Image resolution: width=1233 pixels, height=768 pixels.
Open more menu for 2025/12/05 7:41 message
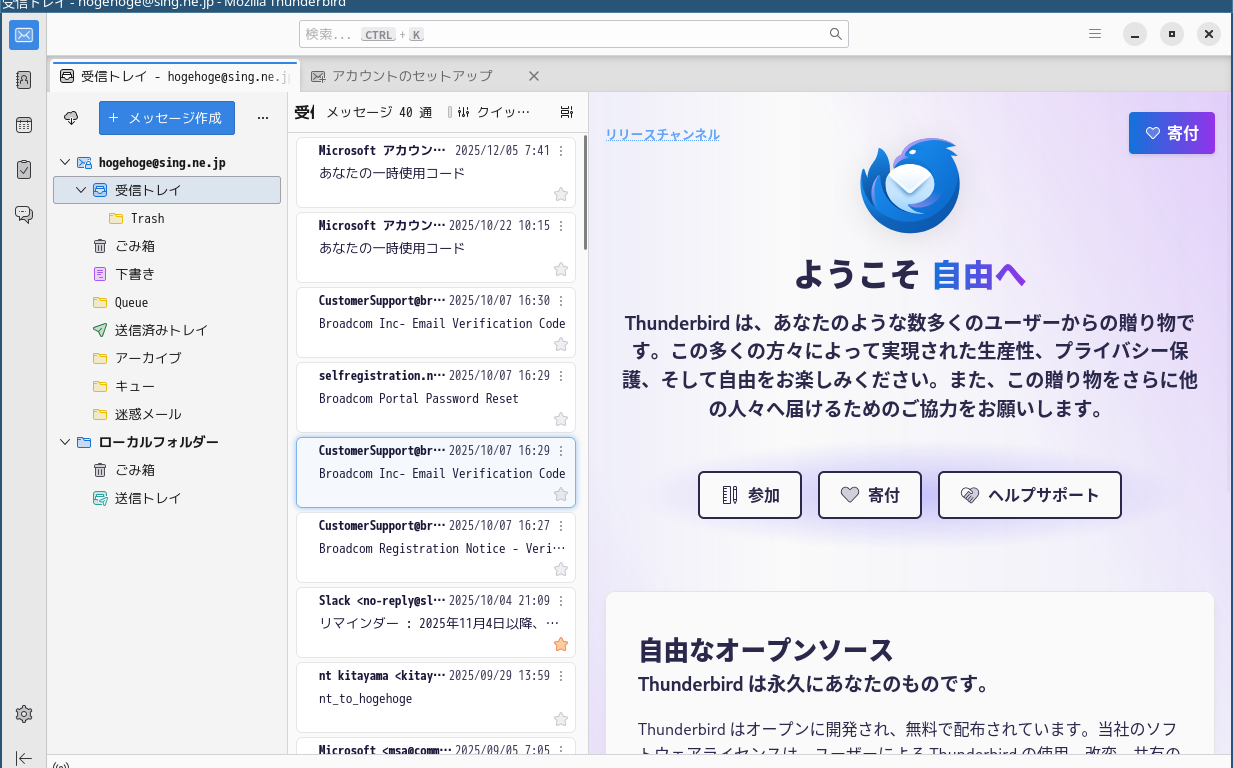coord(561,151)
